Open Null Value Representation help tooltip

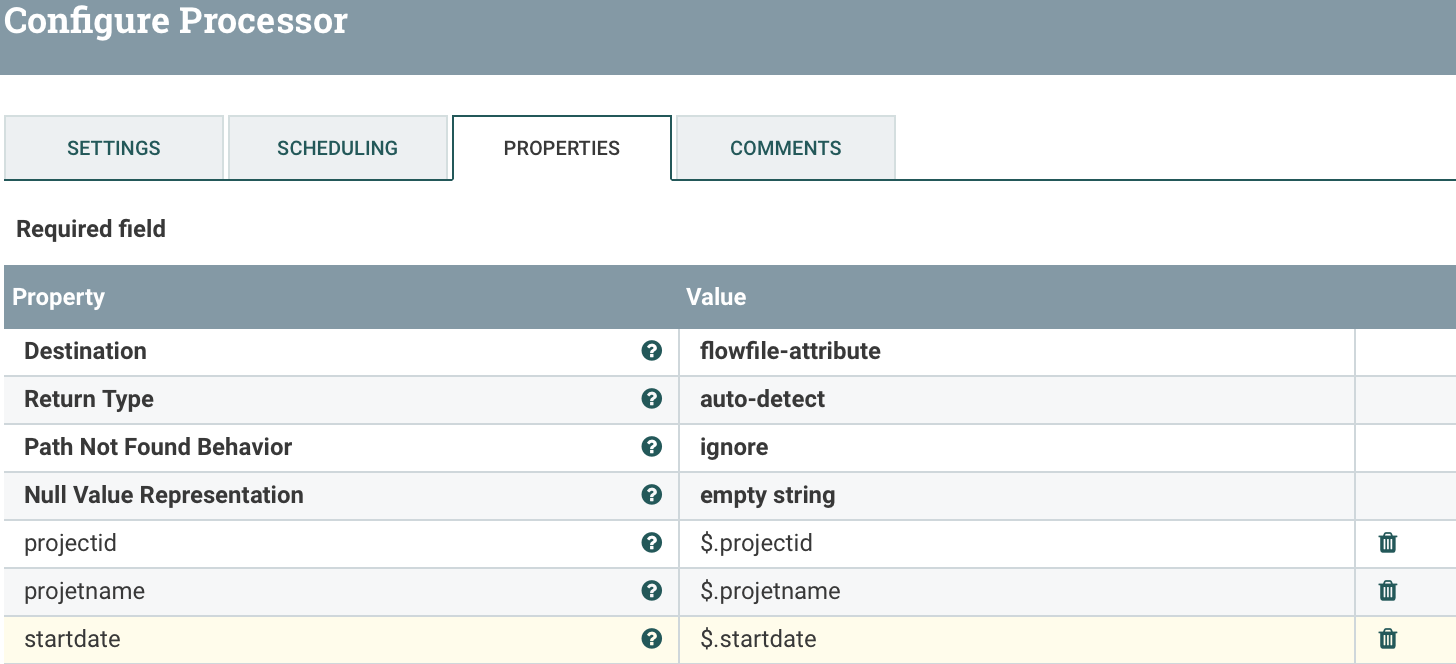click(652, 495)
